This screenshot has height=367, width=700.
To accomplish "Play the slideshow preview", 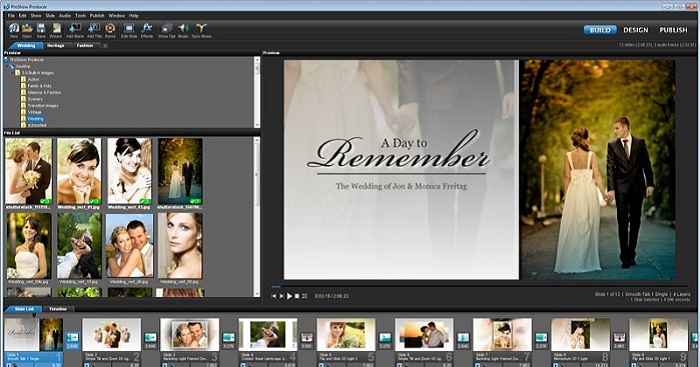I will (289, 296).
